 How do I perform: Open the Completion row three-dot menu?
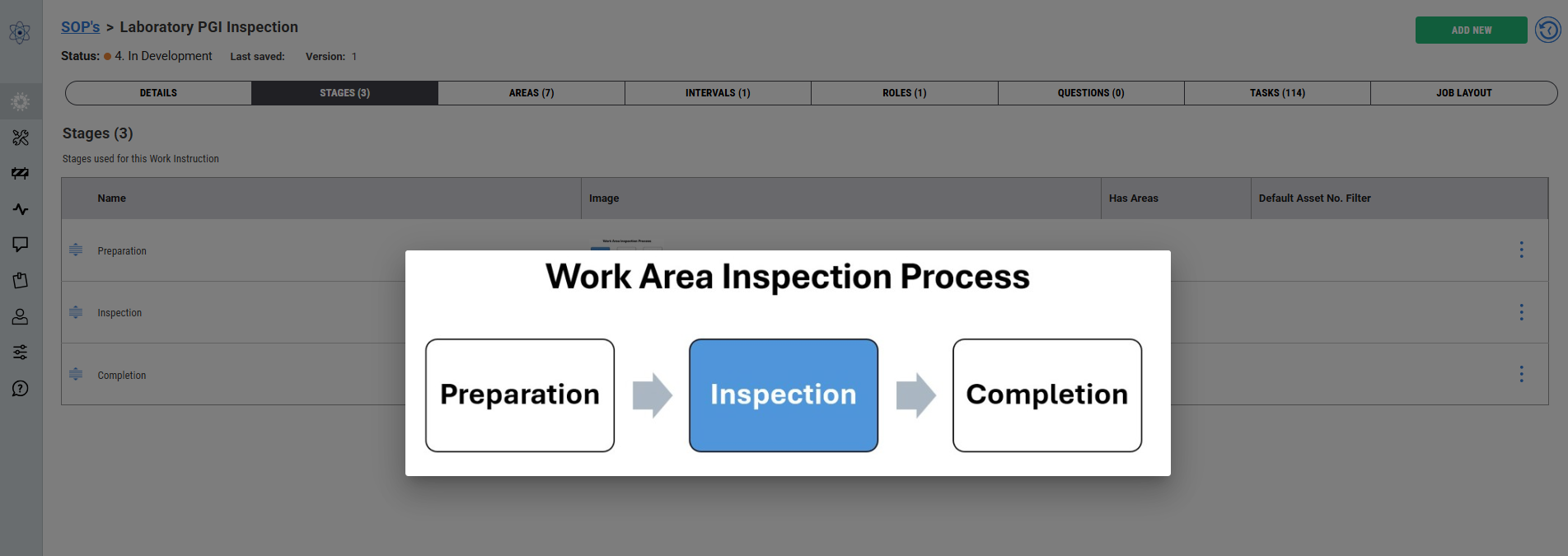1521,374
